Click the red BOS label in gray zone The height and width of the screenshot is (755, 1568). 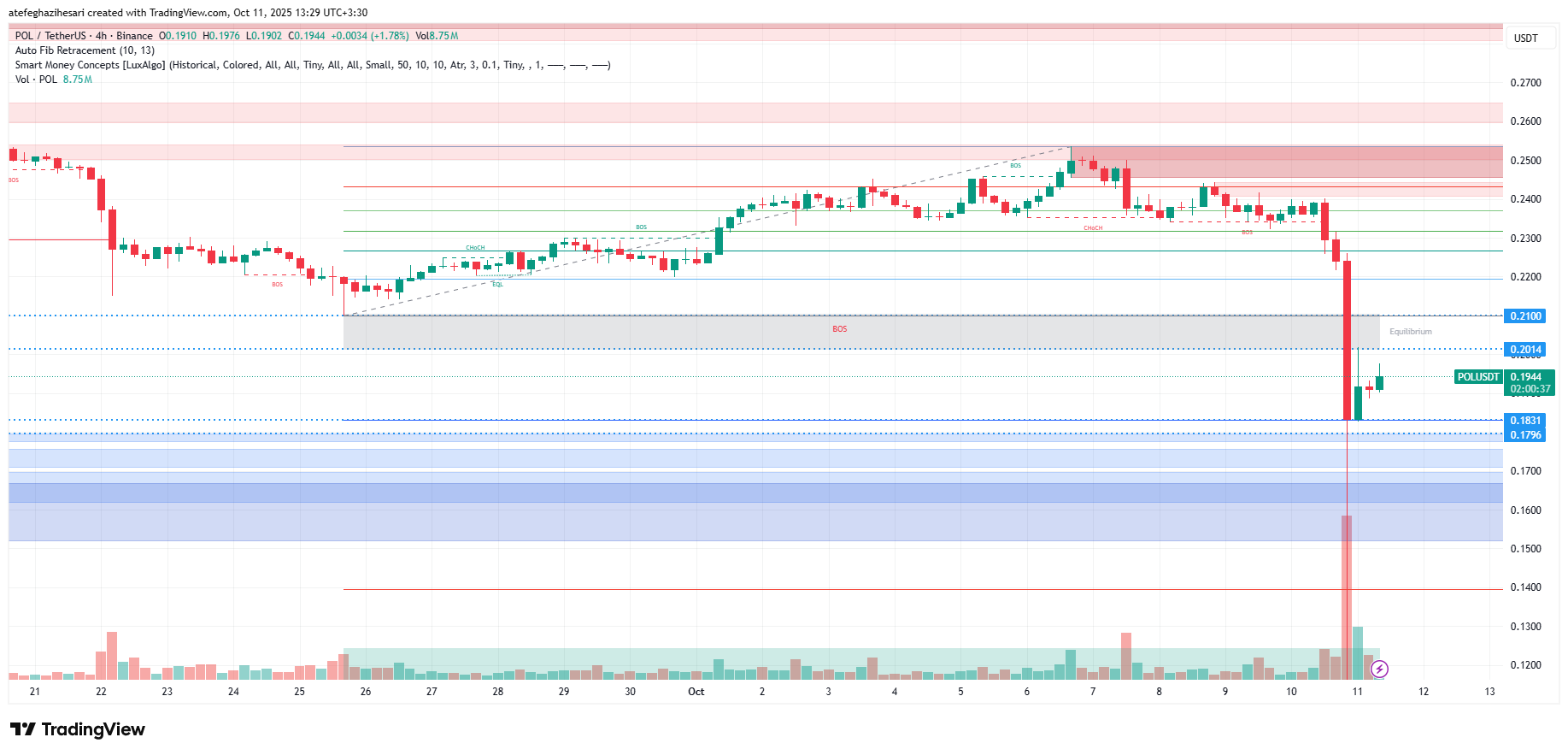[839, 329]
